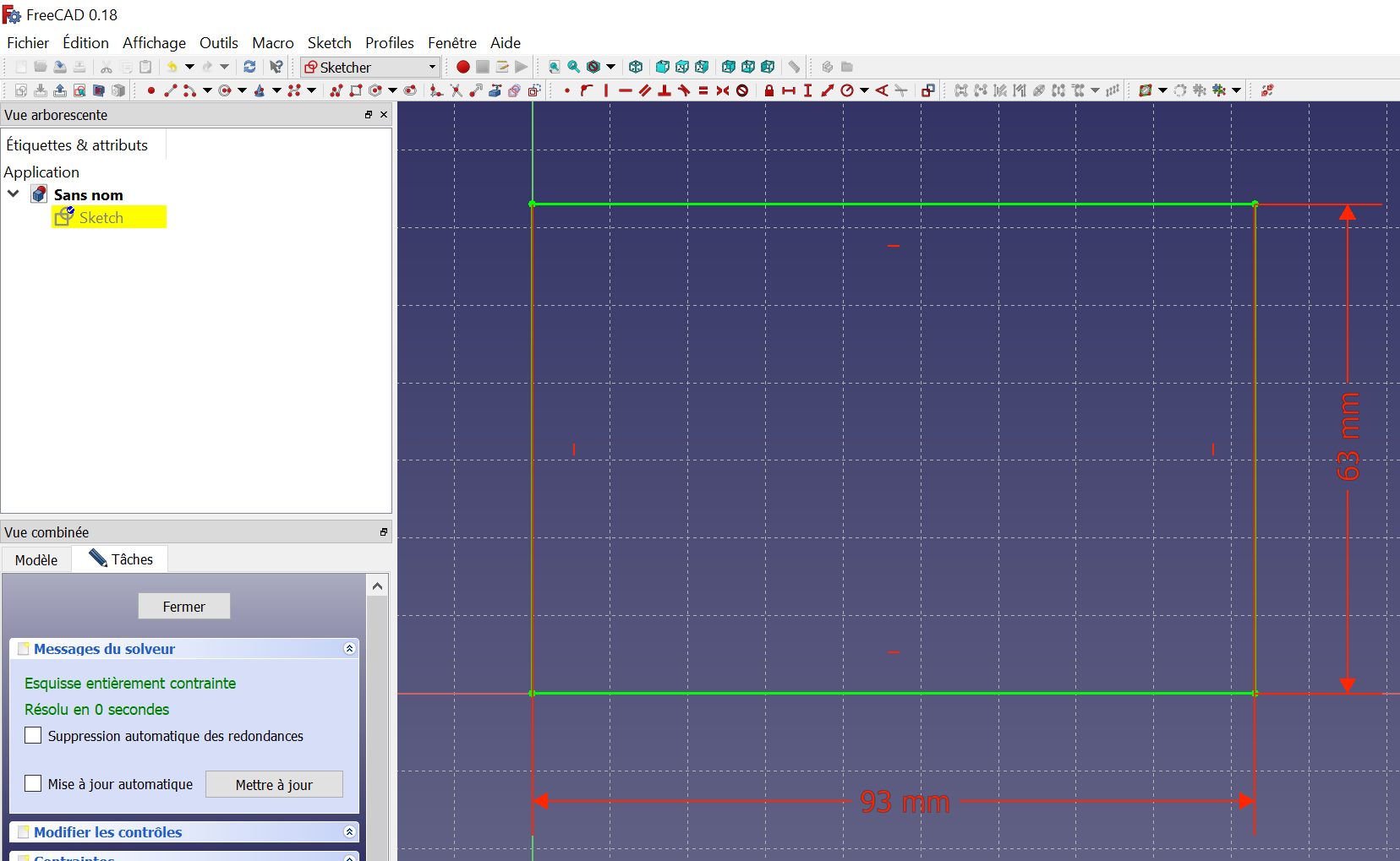Undock the Vue combinée panel
The width and height of the screenshot is (1400, 861).
[384, 531]
